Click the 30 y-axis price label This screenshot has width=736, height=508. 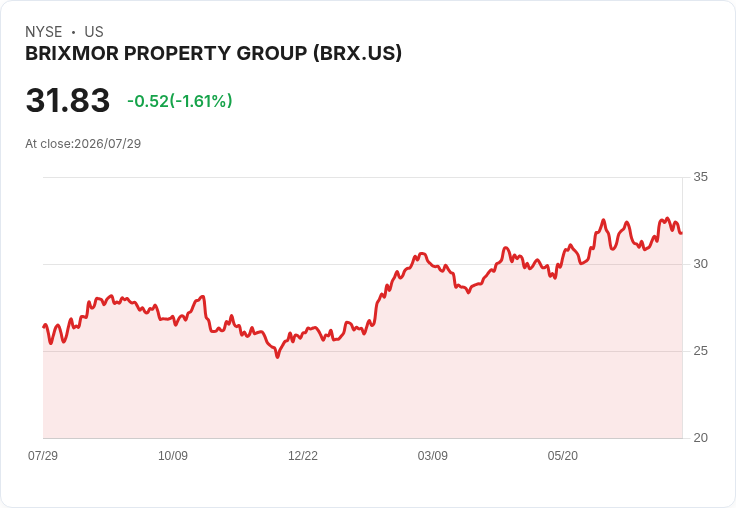(700, 264)
